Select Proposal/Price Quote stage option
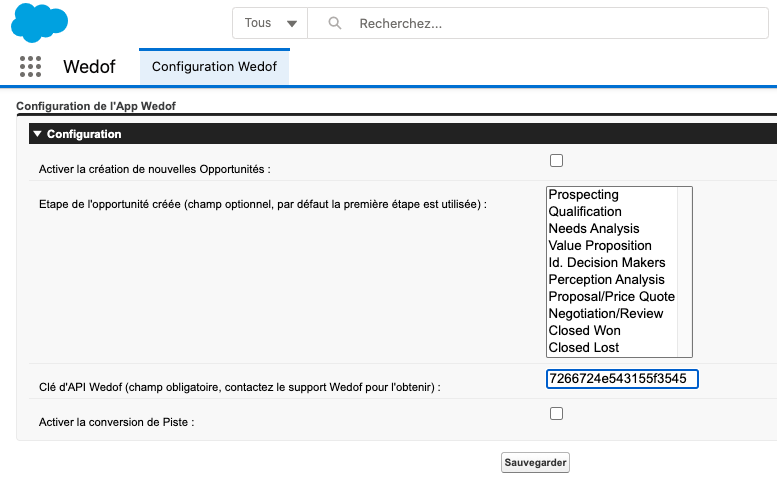 pyautogui.click(x=612, y=296)
